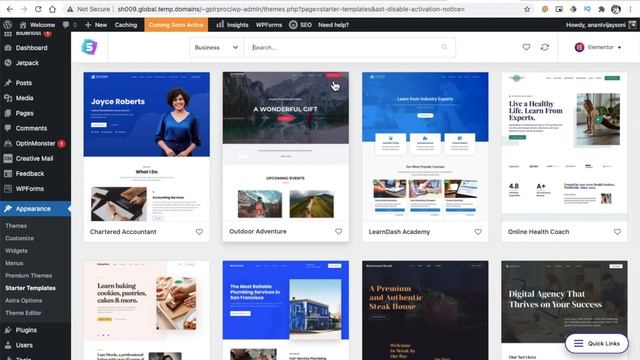The width and height of the screenshot is (640, 360).
Task: Open Astra Options submenu item
Action: click(x=24, y=300)
